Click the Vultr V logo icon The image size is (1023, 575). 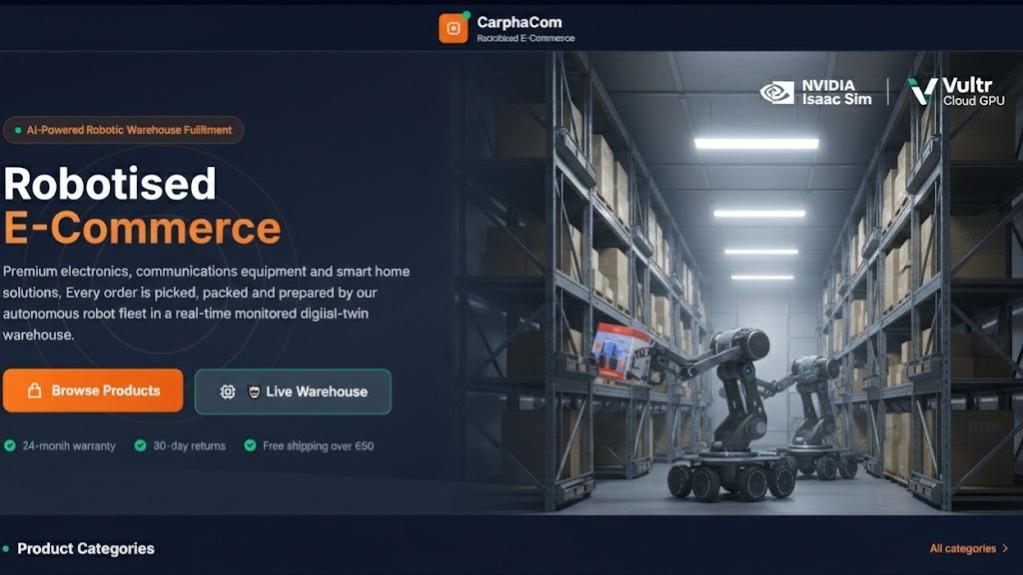tap(923, 91)
